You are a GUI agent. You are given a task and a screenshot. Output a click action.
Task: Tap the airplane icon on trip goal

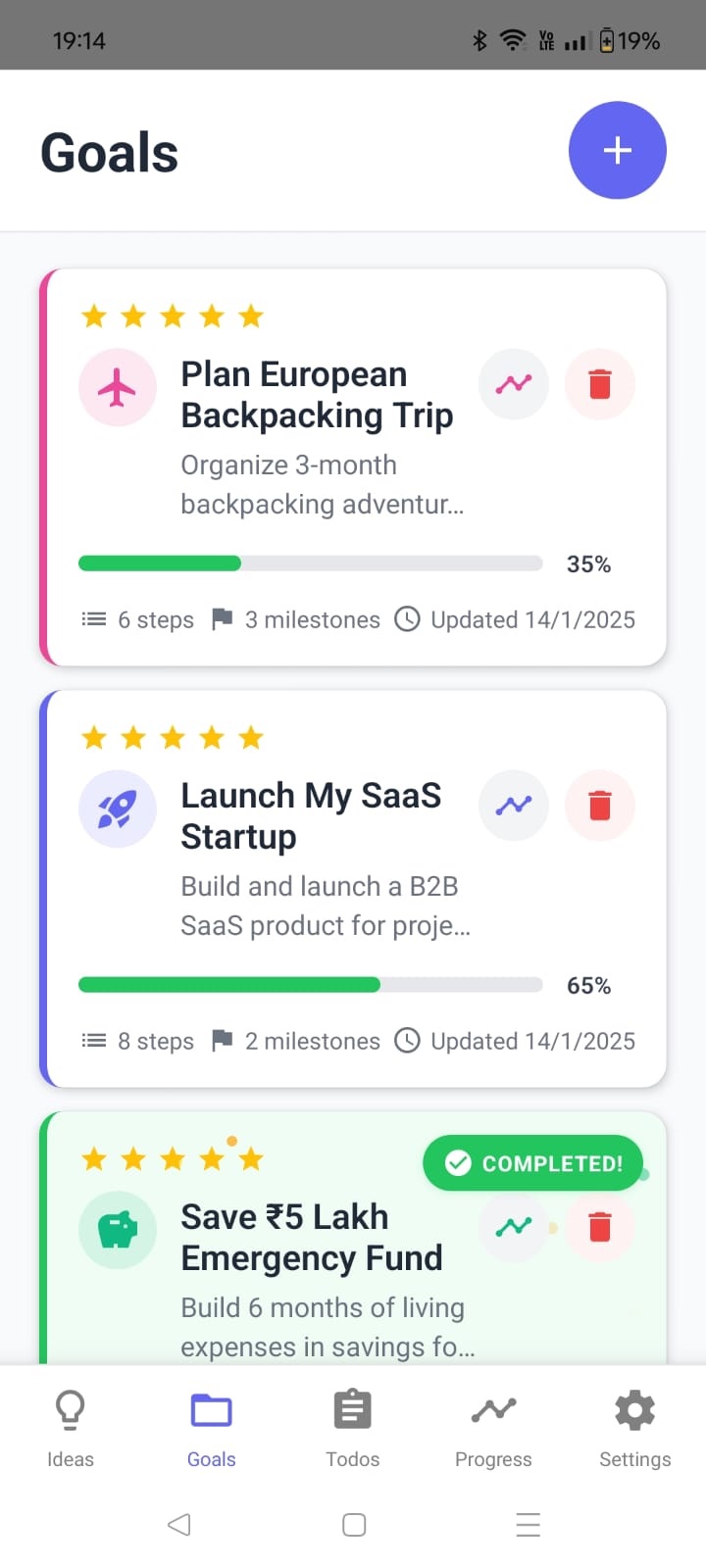[118, 388]
